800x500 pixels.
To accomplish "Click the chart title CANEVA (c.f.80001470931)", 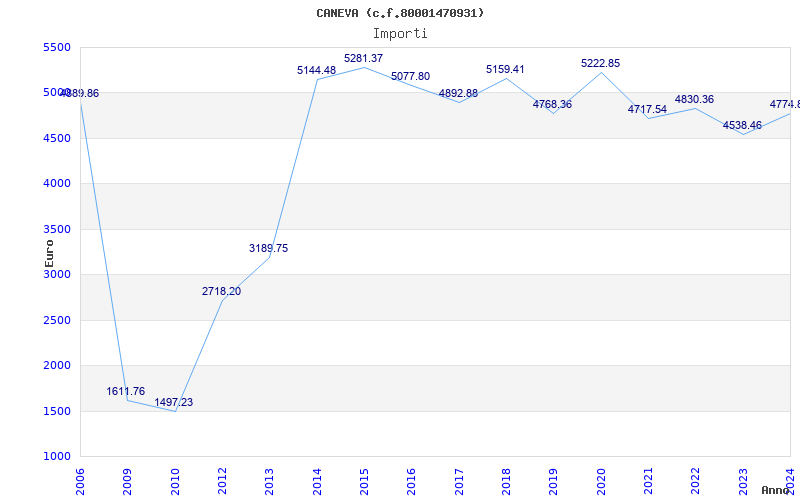I will tap(400, 13).
